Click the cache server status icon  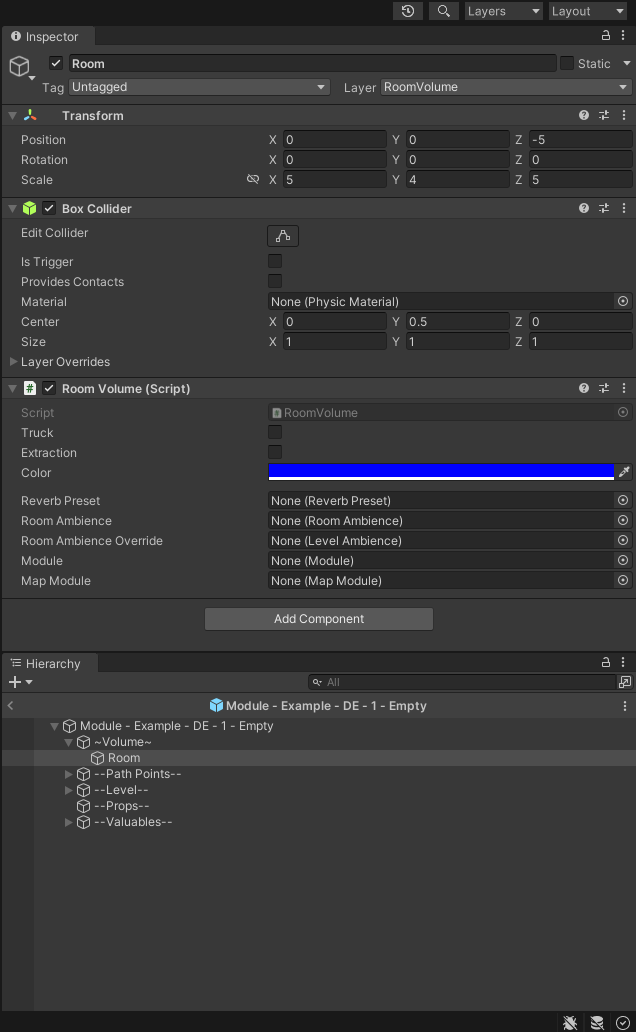click(597, 1022)
